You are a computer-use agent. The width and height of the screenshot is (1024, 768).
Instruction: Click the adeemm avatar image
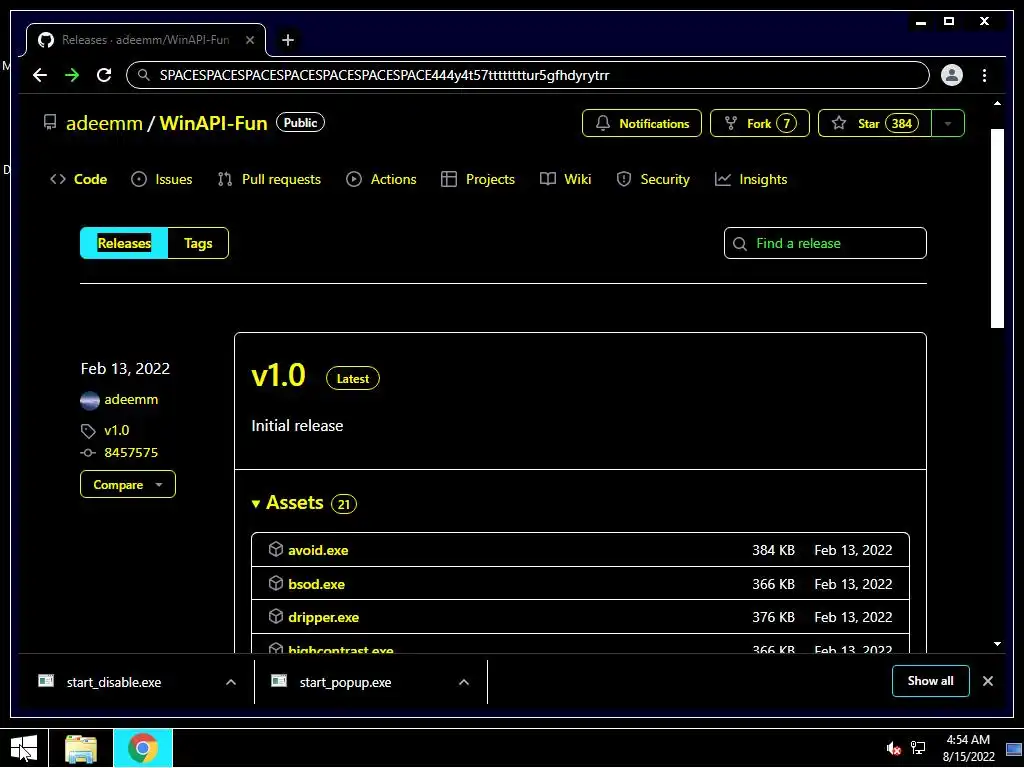89,400
